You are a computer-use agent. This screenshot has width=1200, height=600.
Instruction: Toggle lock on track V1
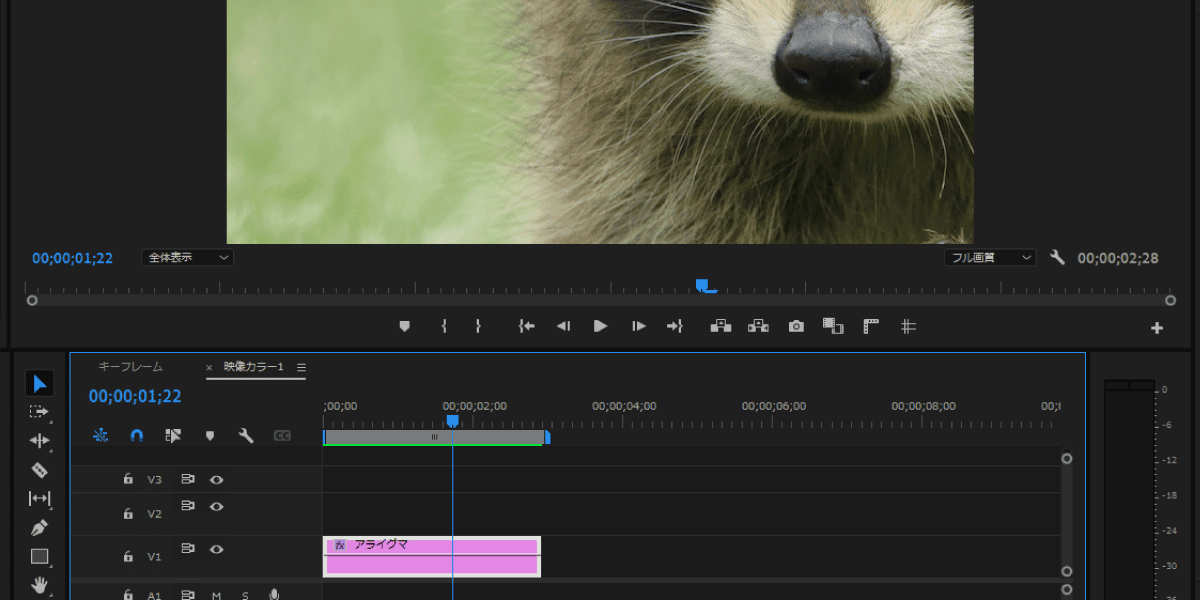[128, 556]
